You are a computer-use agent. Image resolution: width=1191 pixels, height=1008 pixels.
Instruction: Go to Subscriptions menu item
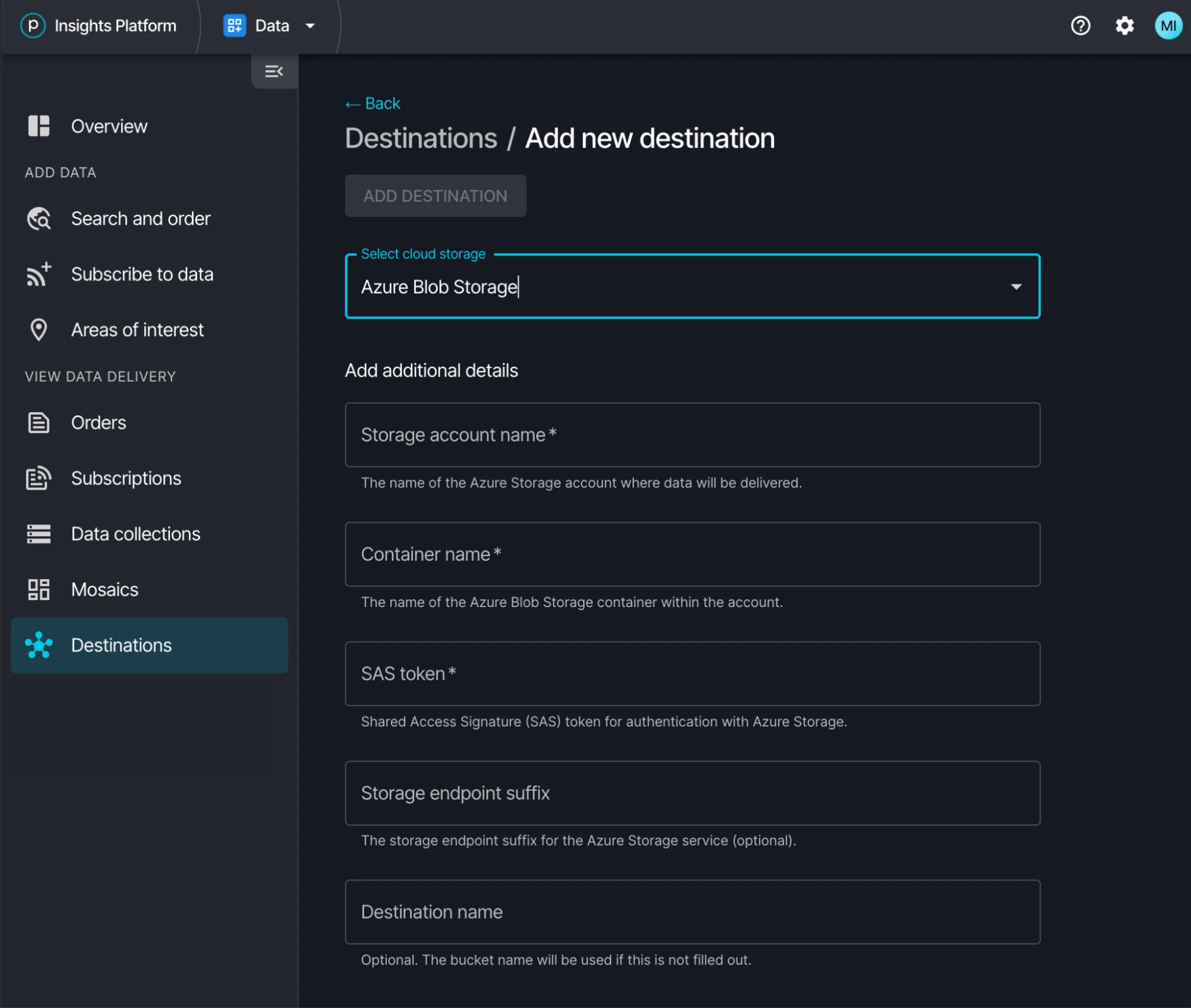click(126, 478)
